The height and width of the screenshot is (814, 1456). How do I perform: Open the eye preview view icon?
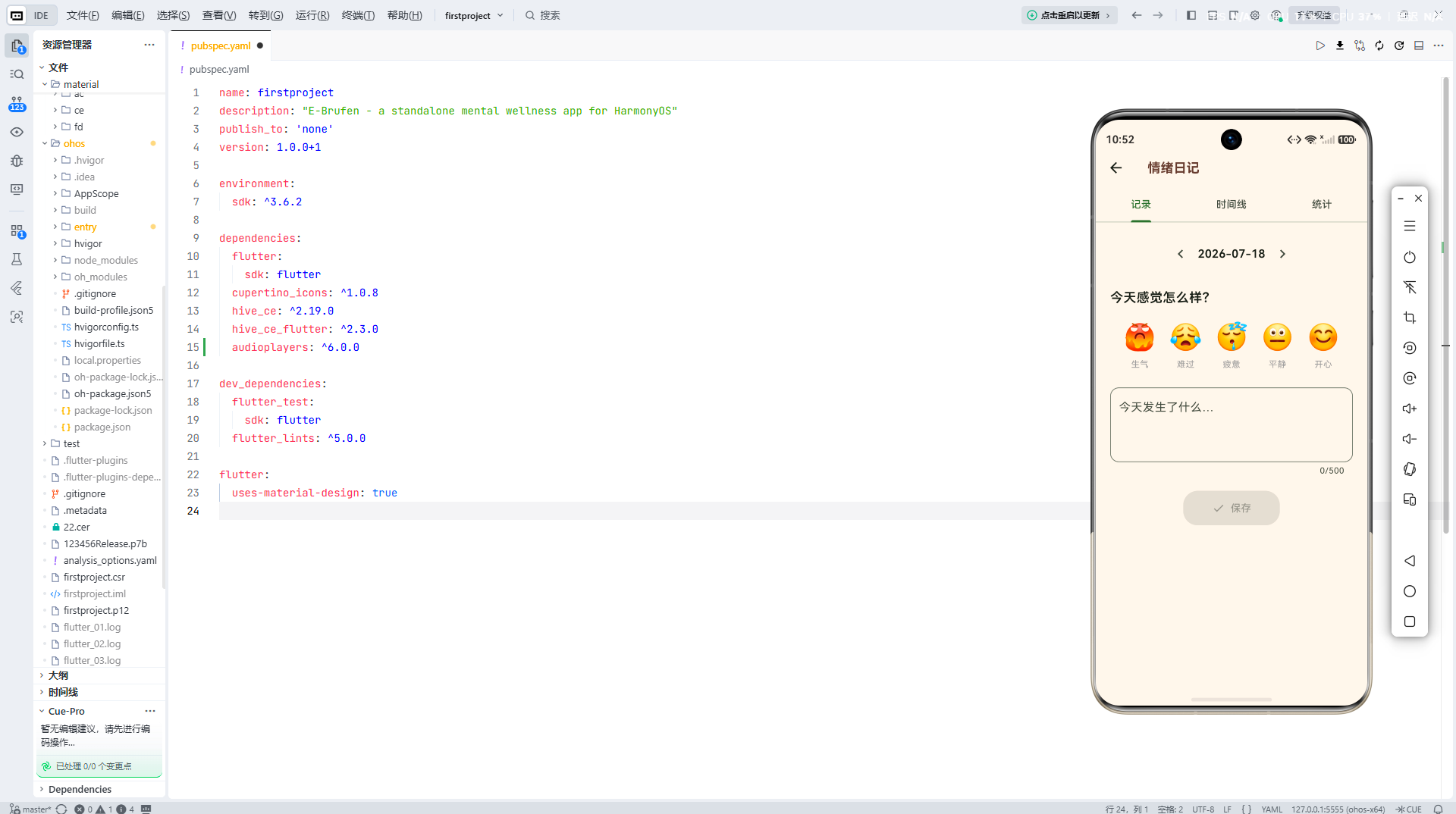click(x=17, y=132)
